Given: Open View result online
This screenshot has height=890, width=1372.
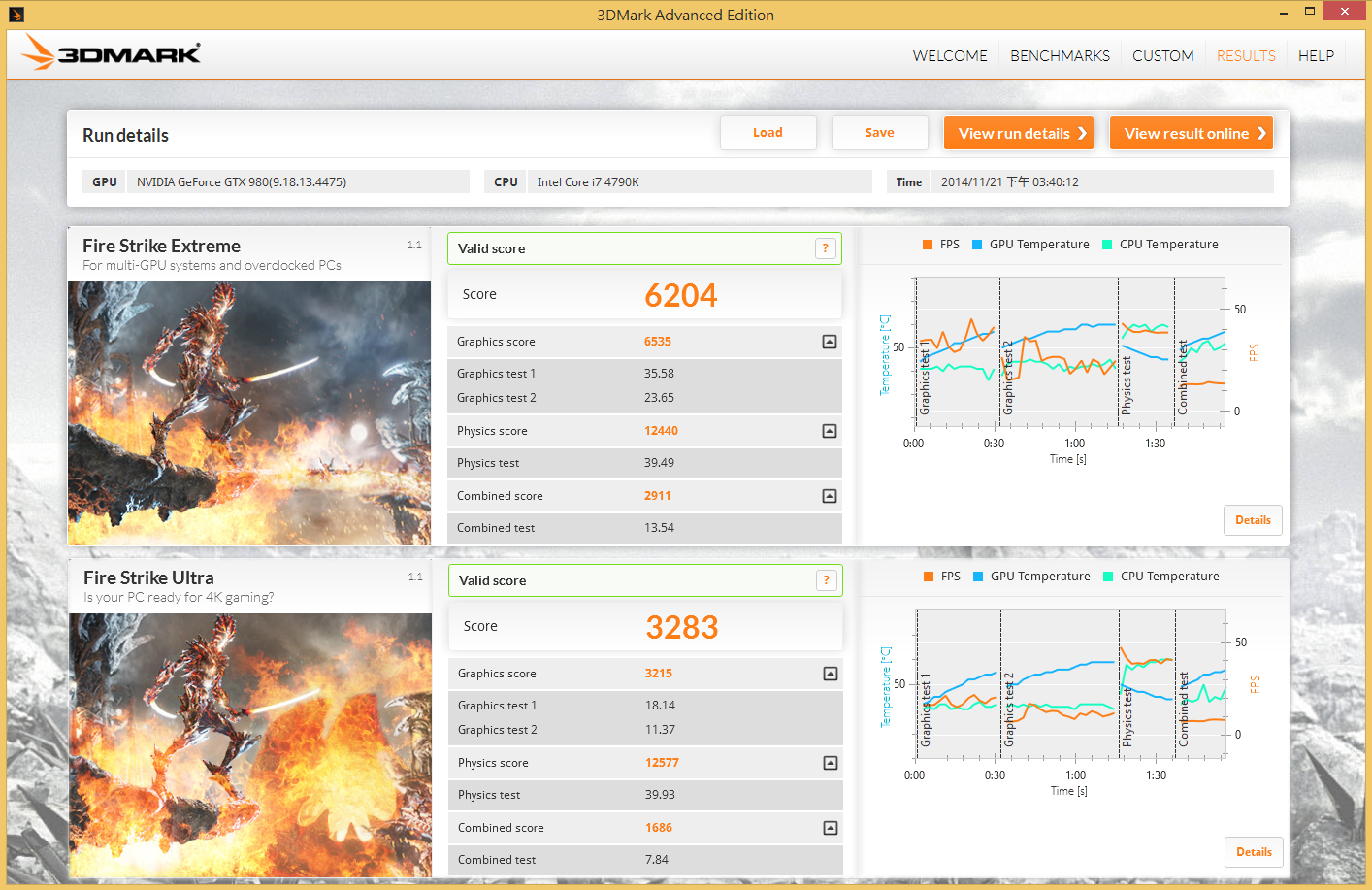Looking at the screenshot, I should 1192,133.
